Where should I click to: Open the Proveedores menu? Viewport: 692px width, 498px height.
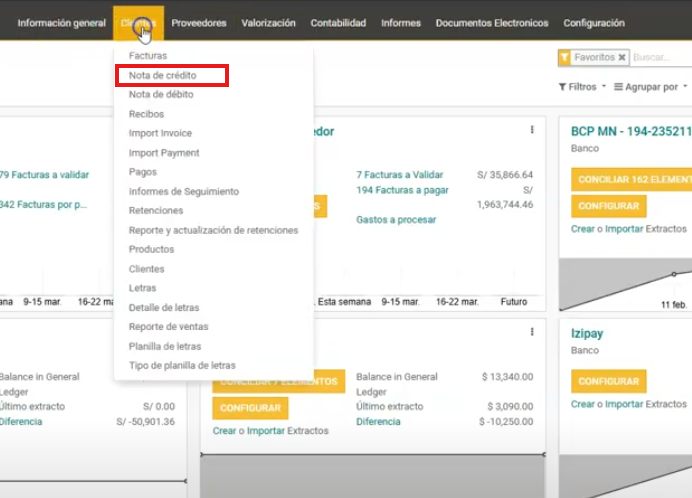click(198, 23)
